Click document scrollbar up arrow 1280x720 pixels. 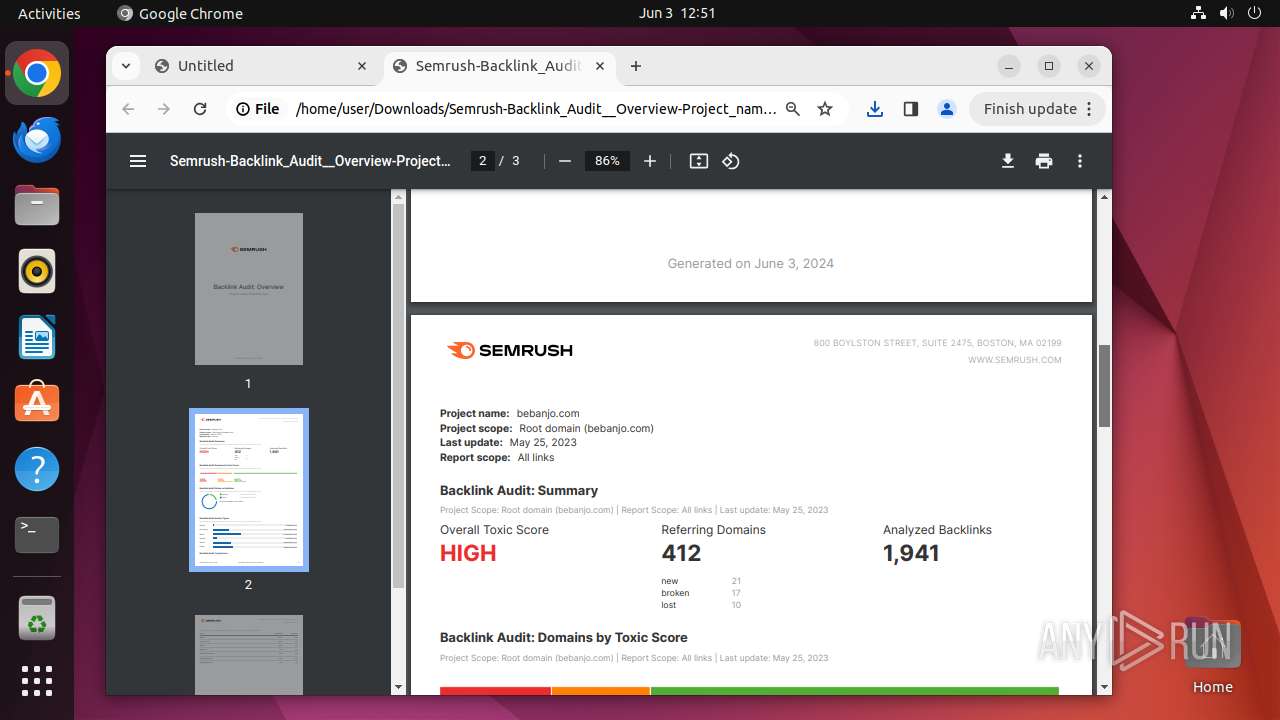point(1104,196)
